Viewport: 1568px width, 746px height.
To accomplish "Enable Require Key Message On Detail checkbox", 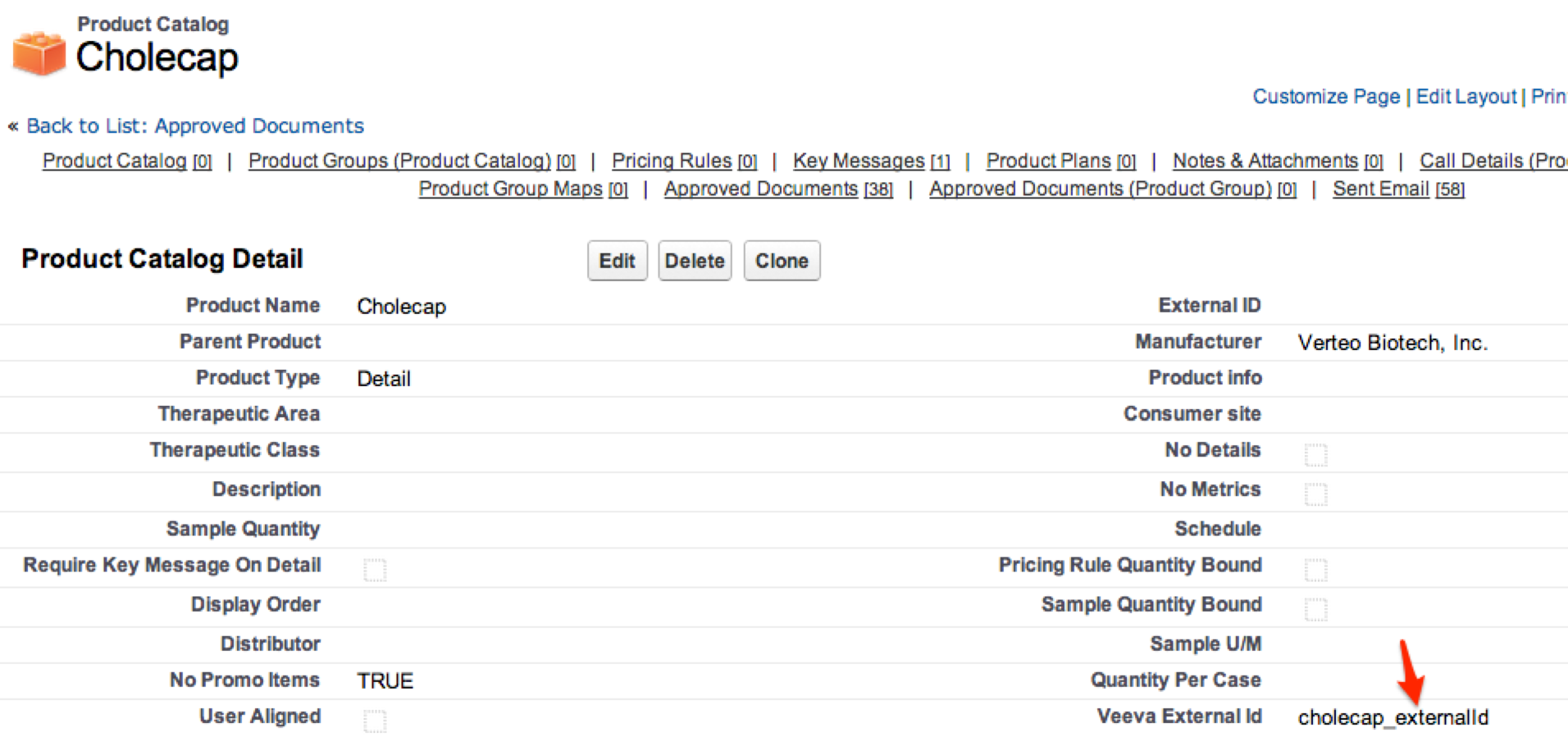I will click(375, 569).
